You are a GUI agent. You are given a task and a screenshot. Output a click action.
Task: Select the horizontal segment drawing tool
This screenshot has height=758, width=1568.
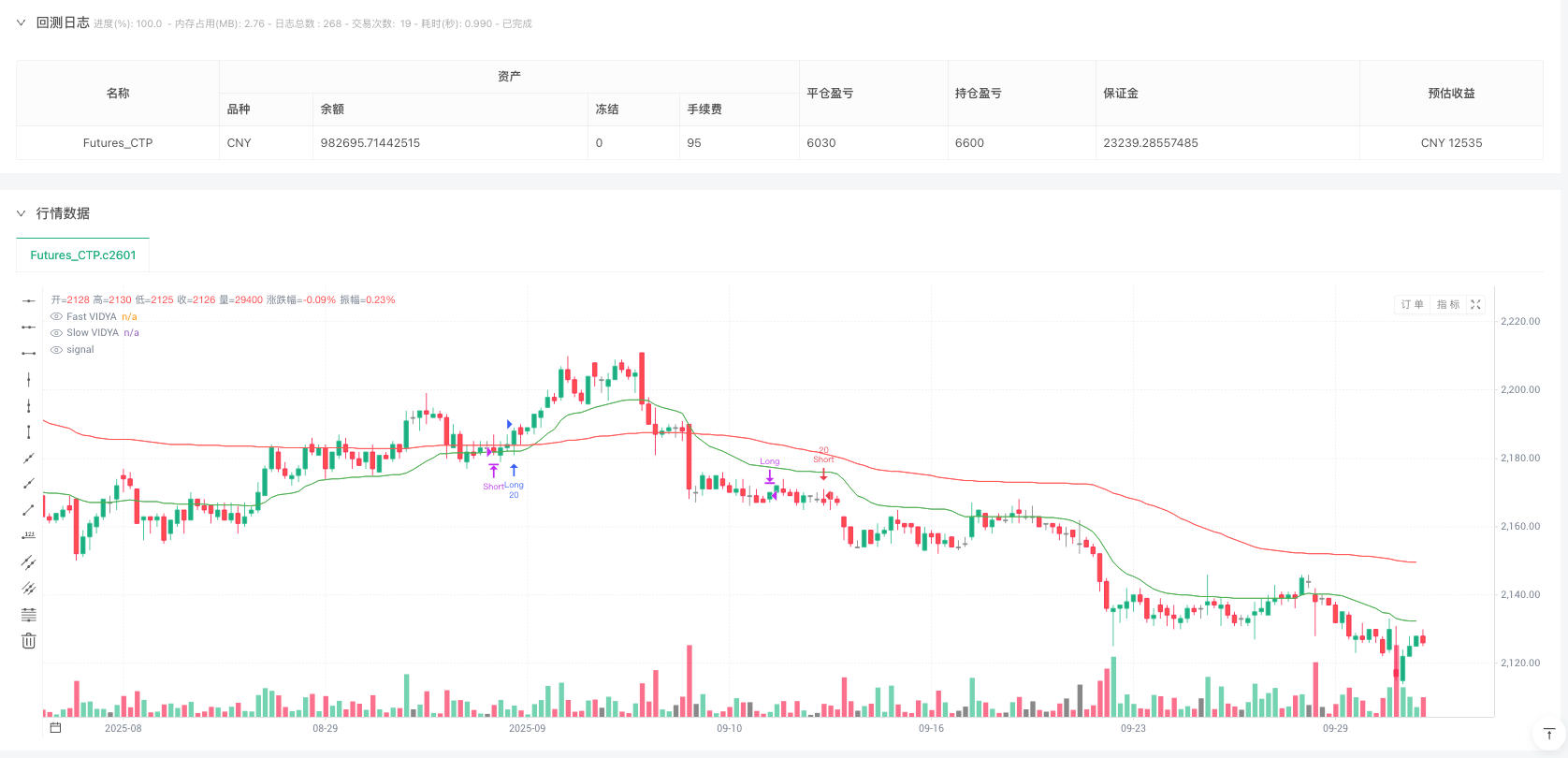pyautogui.click(x=28, y=353)
